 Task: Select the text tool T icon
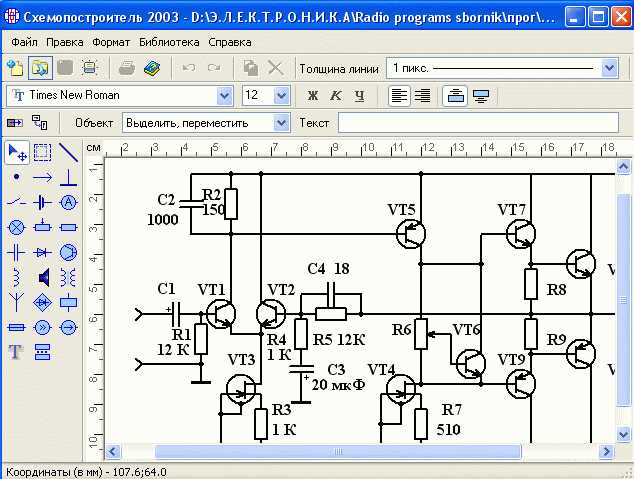tap(16, 351)
